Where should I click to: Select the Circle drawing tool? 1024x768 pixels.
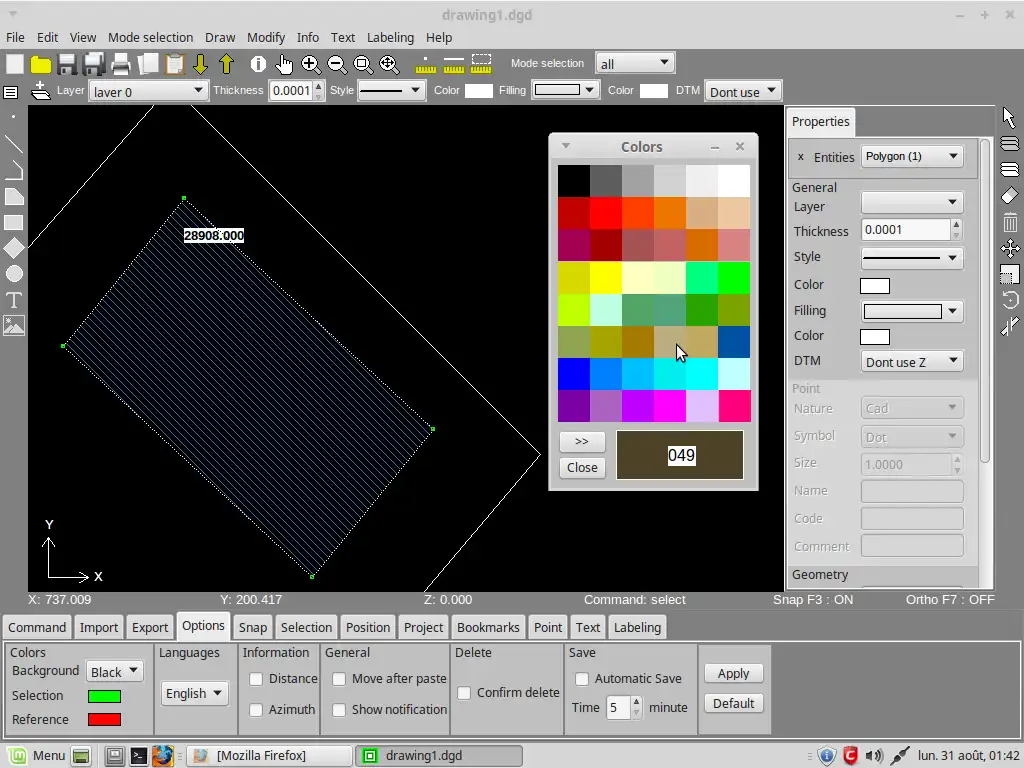click(x=14, y=274)
